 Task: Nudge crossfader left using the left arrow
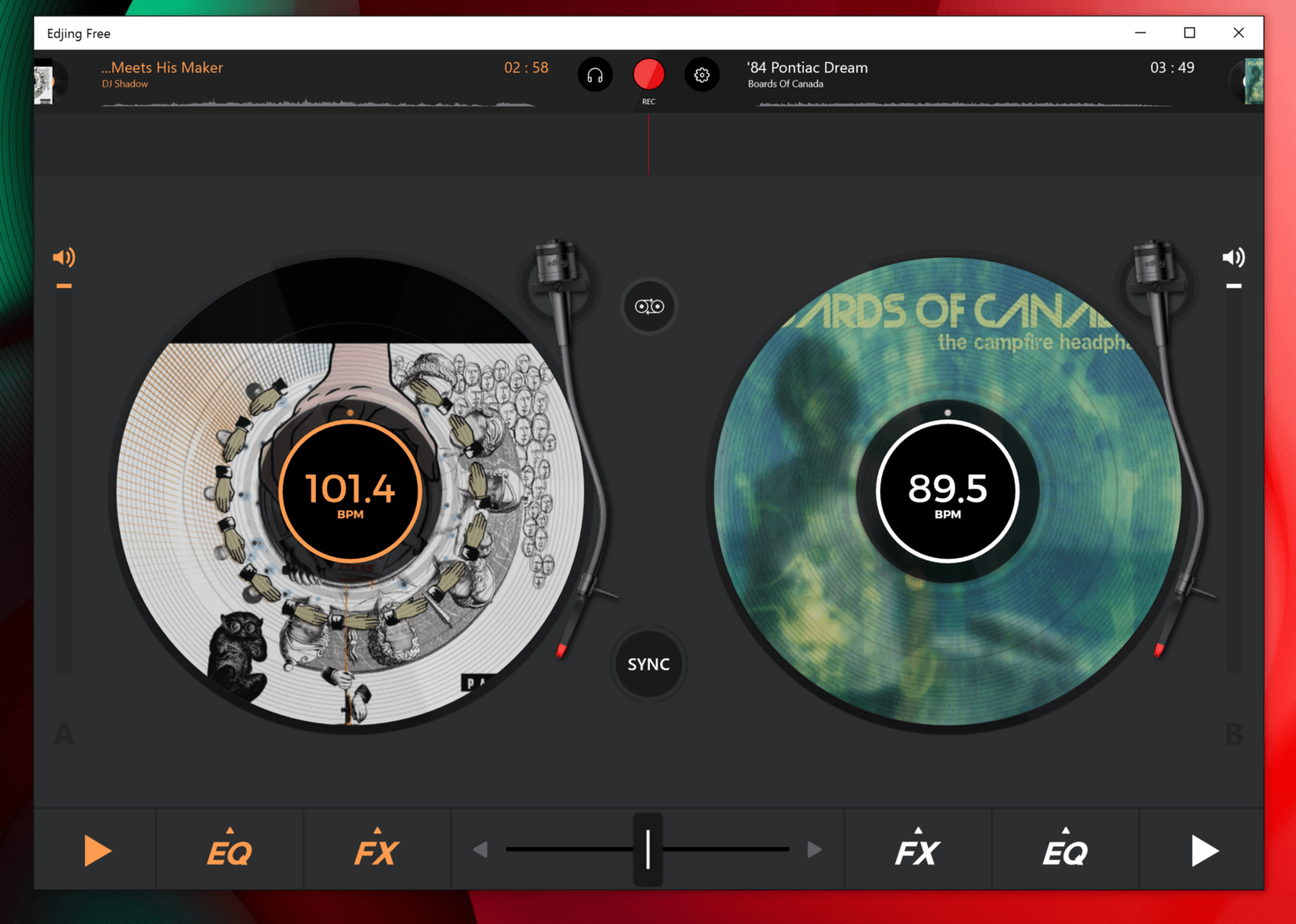tap(480, 849)
